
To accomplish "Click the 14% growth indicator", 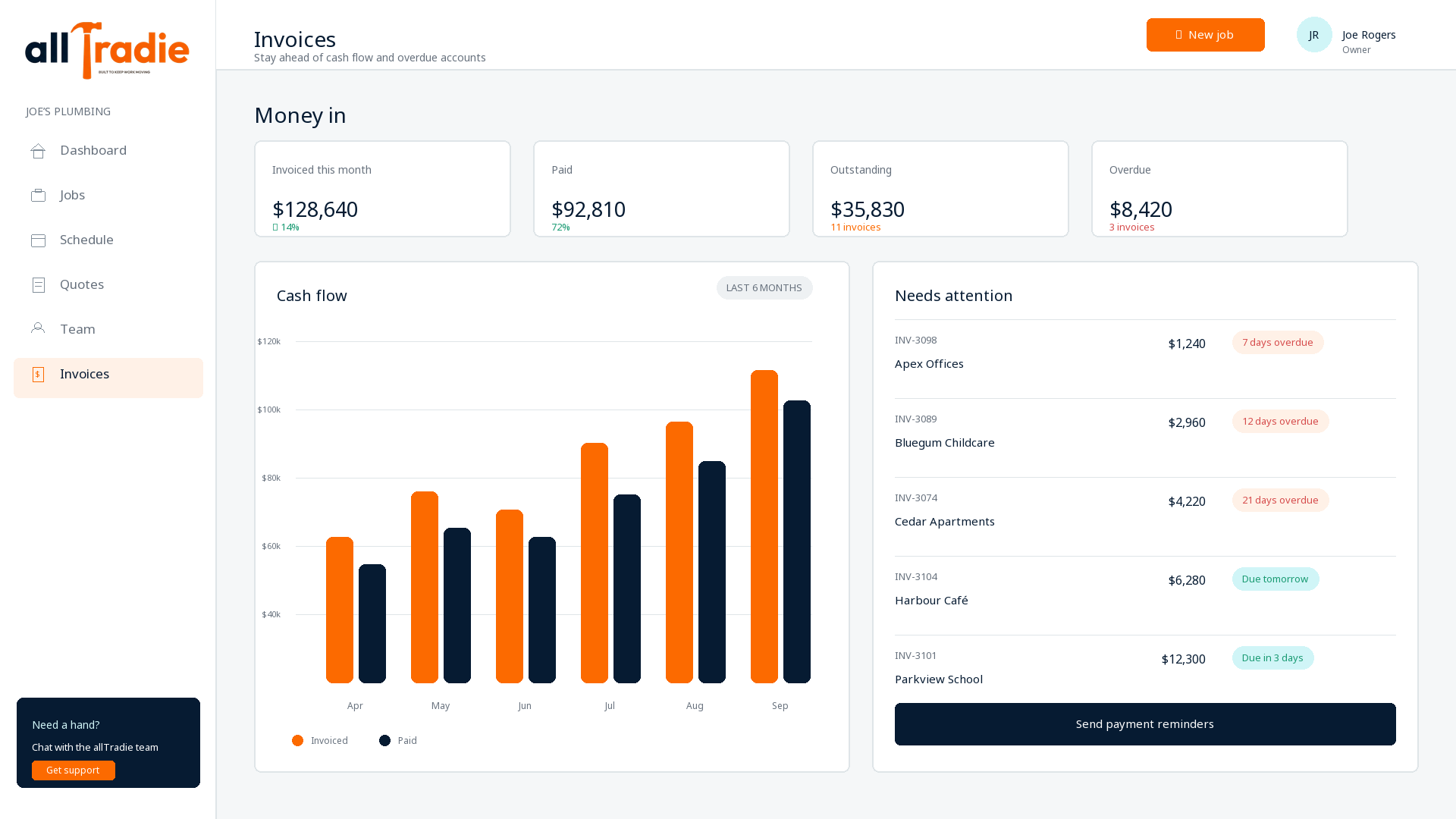I will (286, 227).
